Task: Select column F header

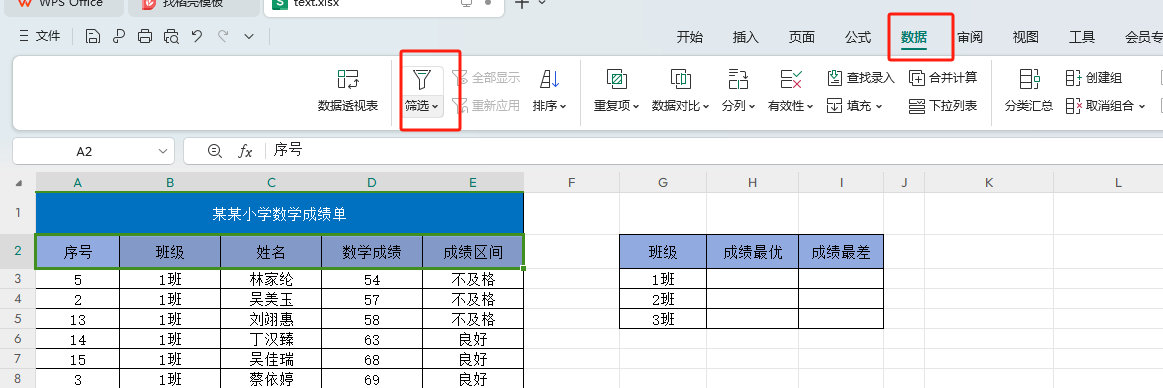Action: [571, 183]
